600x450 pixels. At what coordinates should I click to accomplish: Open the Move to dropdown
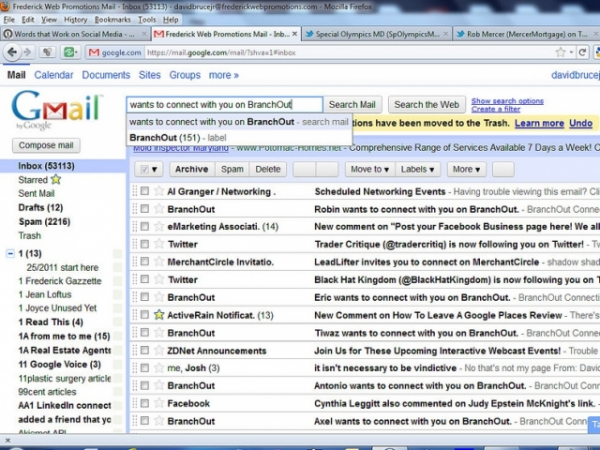coord(370,169)
